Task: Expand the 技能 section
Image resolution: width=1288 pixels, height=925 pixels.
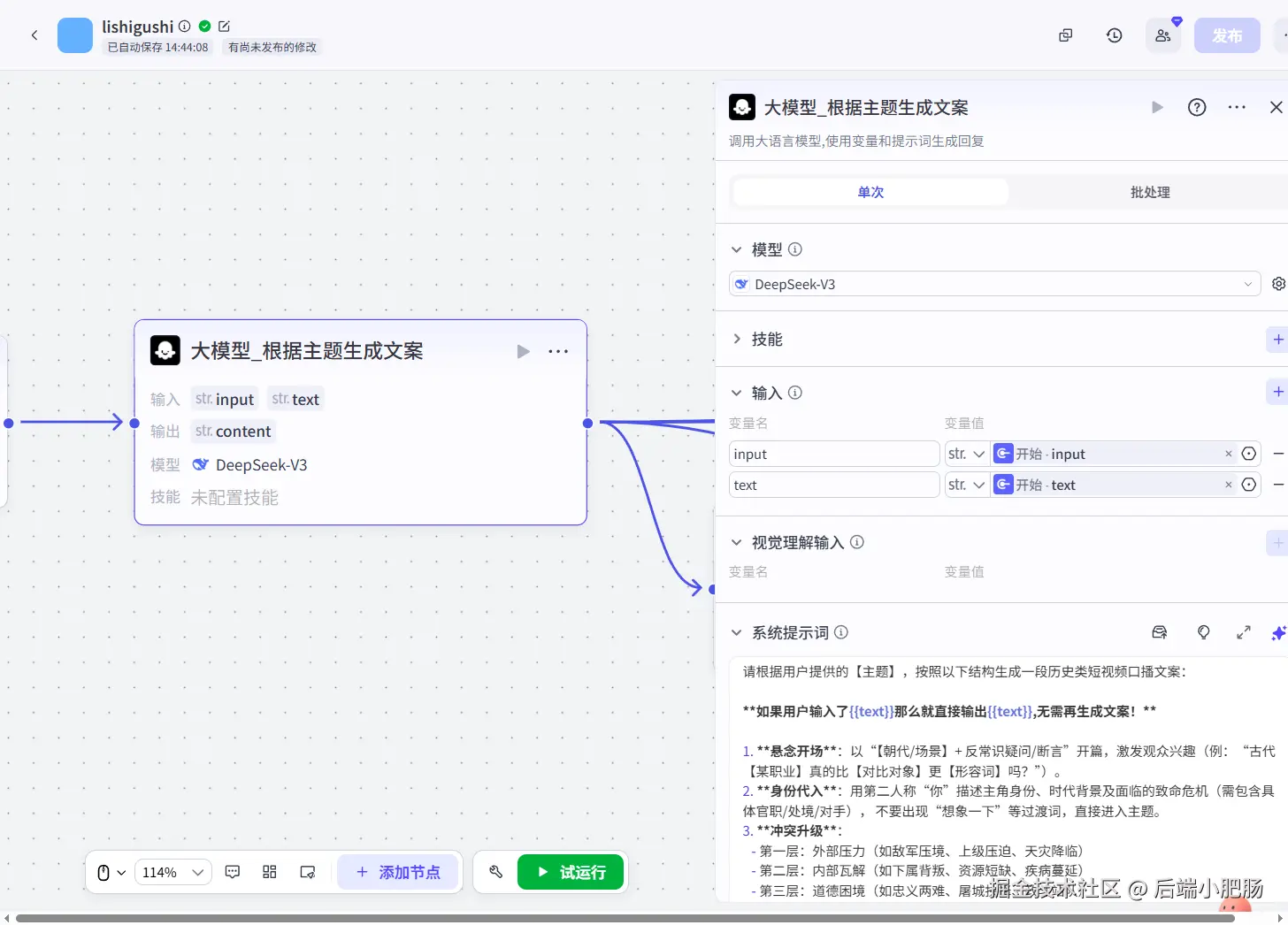Action: (x=736, y=339)
